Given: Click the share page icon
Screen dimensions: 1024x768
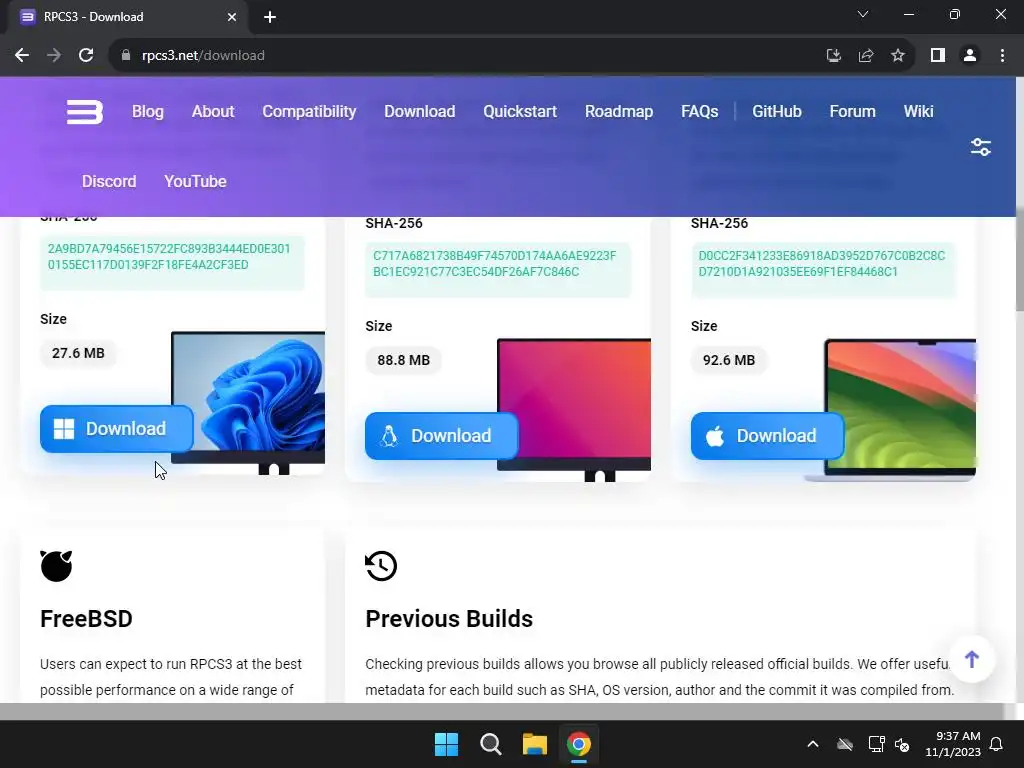Looking at the screenshot, I should 866,56.
